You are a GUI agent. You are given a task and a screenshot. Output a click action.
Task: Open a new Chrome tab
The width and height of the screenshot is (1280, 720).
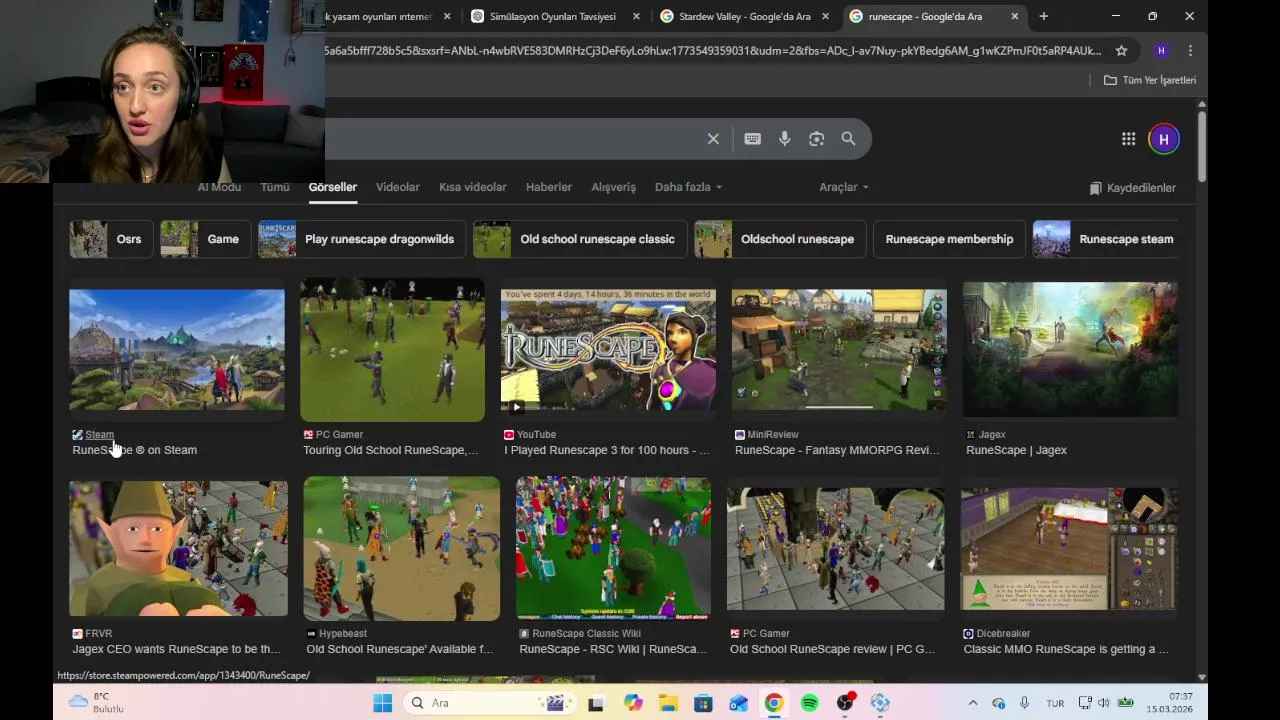(1043, 16)
